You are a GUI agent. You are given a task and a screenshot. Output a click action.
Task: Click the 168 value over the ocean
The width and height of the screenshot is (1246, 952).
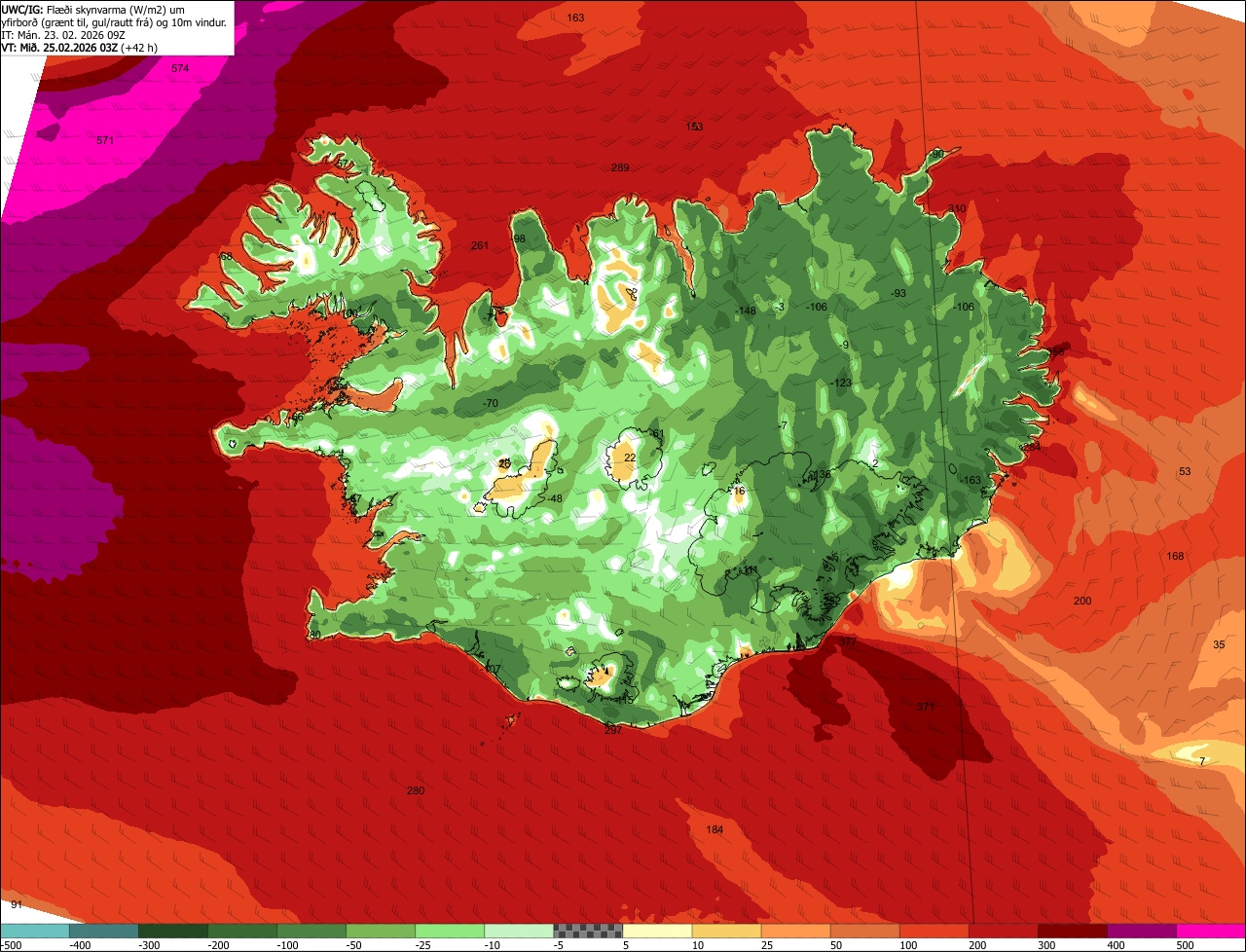(x=1175, y=556)
